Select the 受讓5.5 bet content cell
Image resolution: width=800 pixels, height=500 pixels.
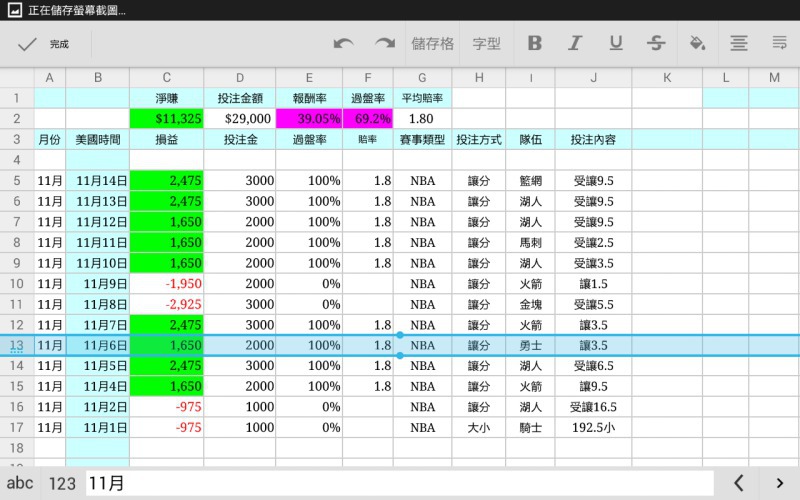coord(593,305)
